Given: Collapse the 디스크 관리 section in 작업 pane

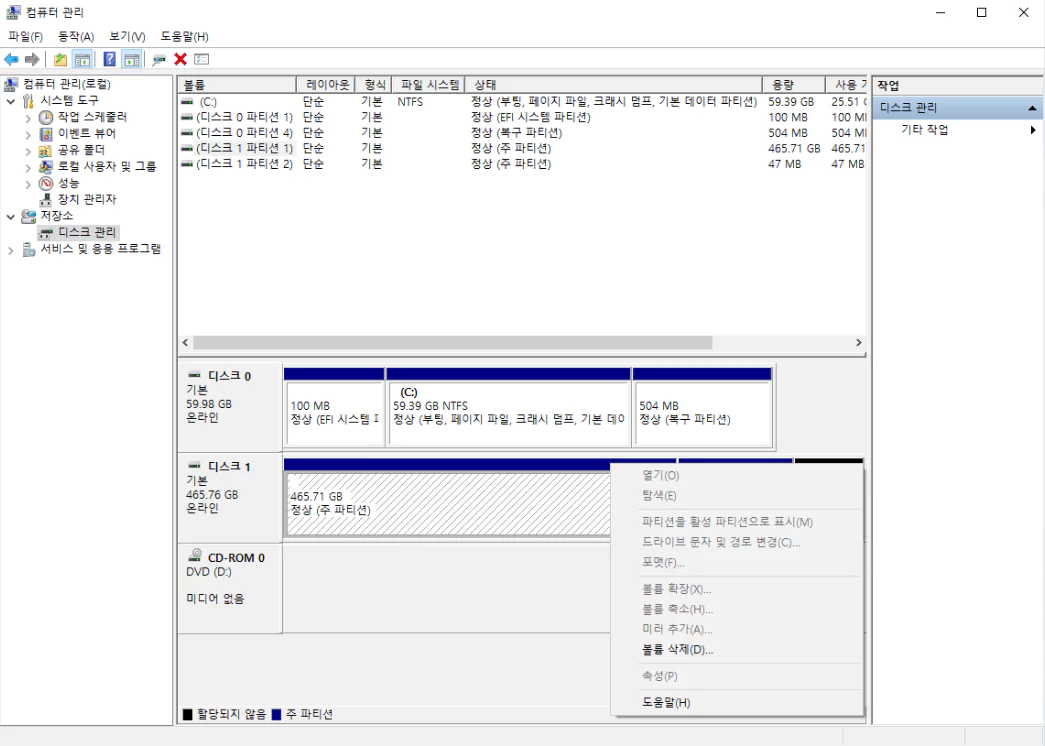Looking at the screenshot, I should (1032, 108).
